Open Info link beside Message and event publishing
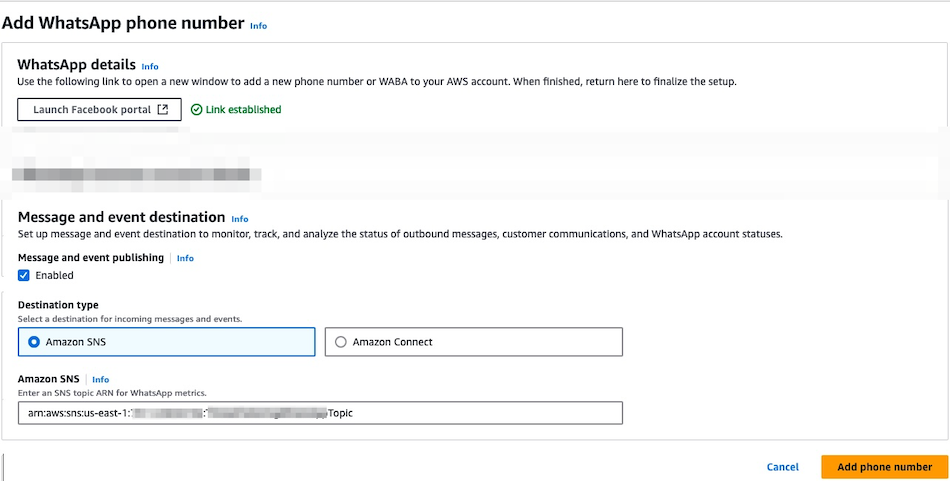This screenshot has width=950, height=481. pos(185,258)
